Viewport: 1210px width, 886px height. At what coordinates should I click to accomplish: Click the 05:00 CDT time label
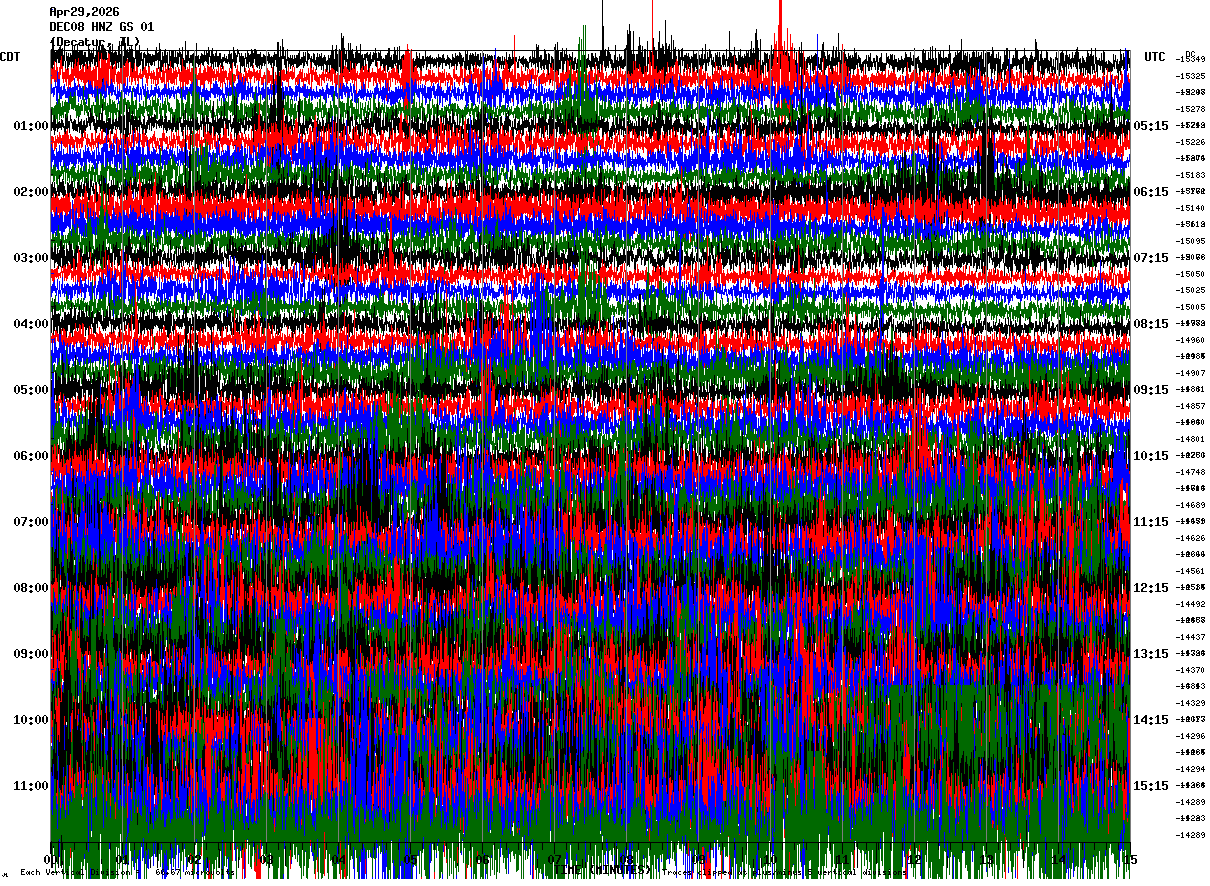pyautogui.click(x=31, y=390)
